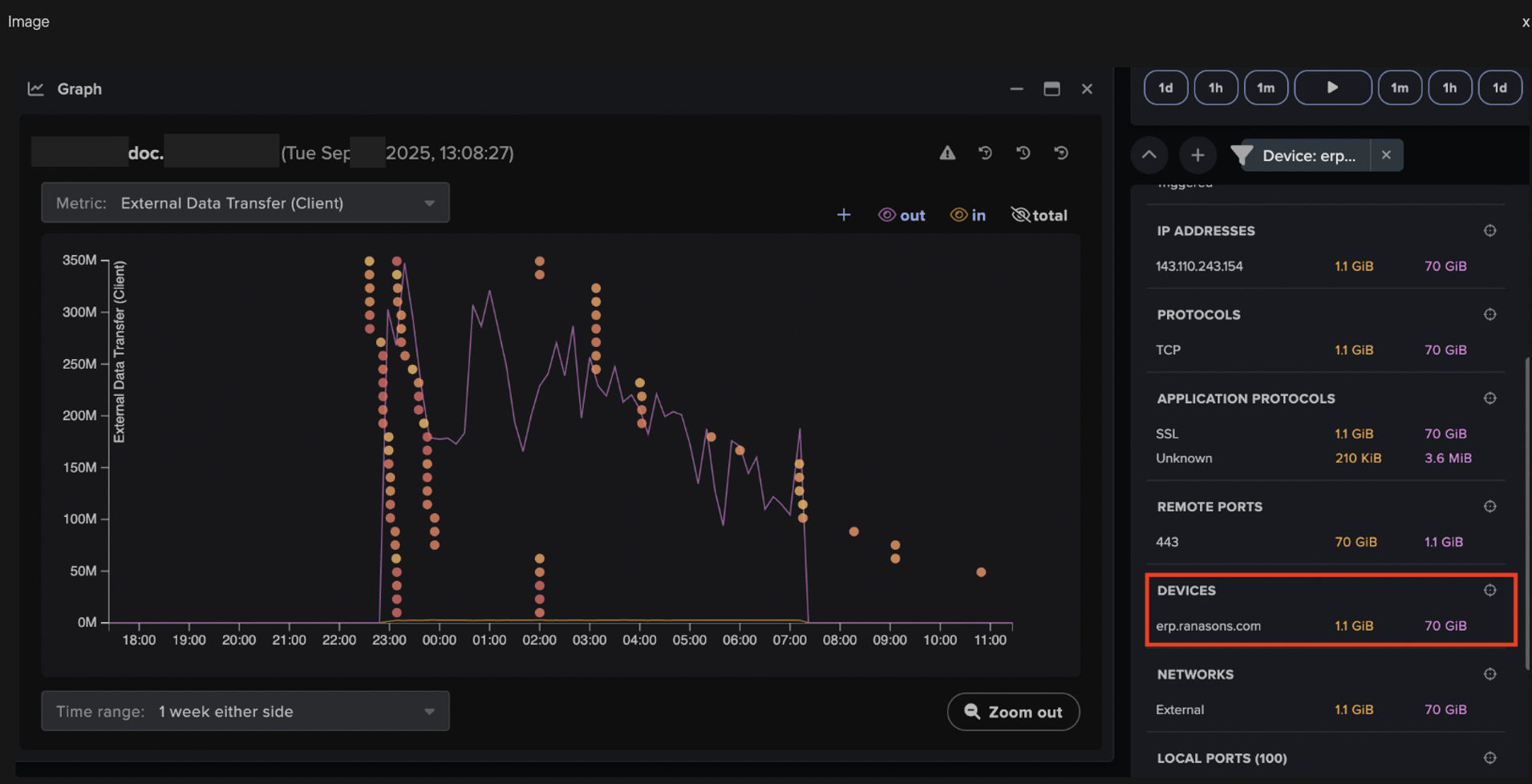1532x784 pixels.
Task: Step back one day with left 1d
Action: point(1165,87)
